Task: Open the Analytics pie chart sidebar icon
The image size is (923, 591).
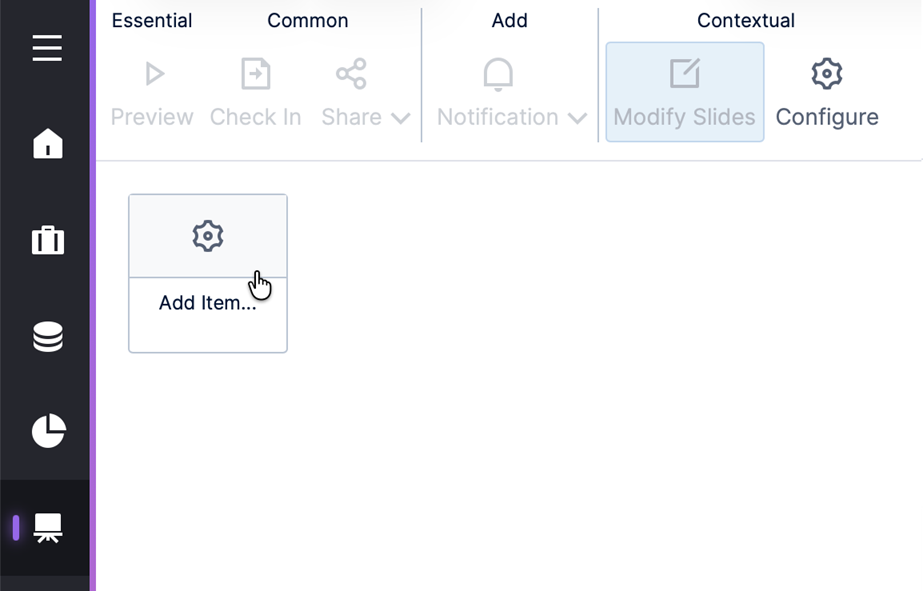Action: pyautogui.click(x=46, y=432)
